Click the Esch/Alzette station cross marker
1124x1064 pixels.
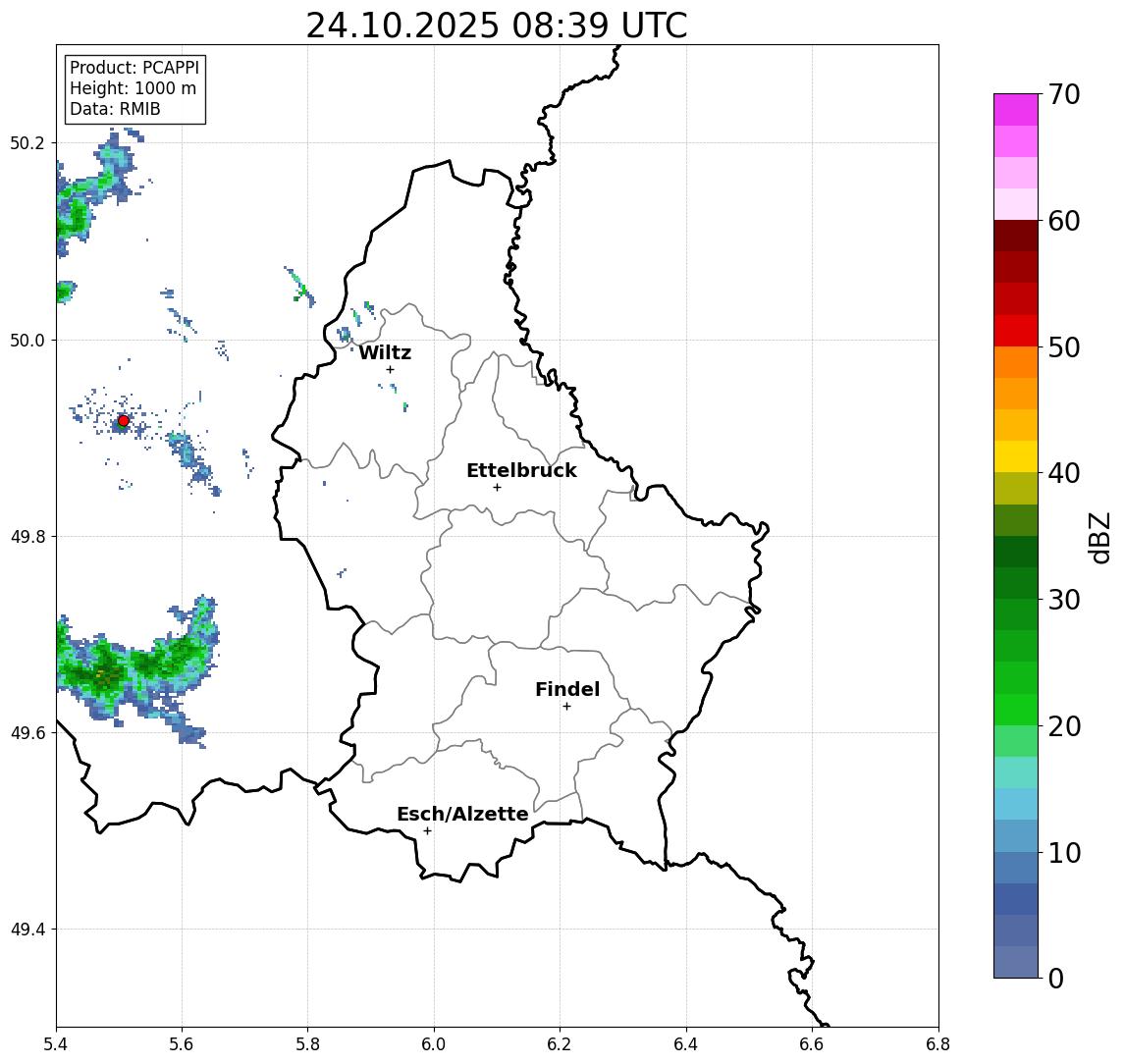[x=427, y=831]
